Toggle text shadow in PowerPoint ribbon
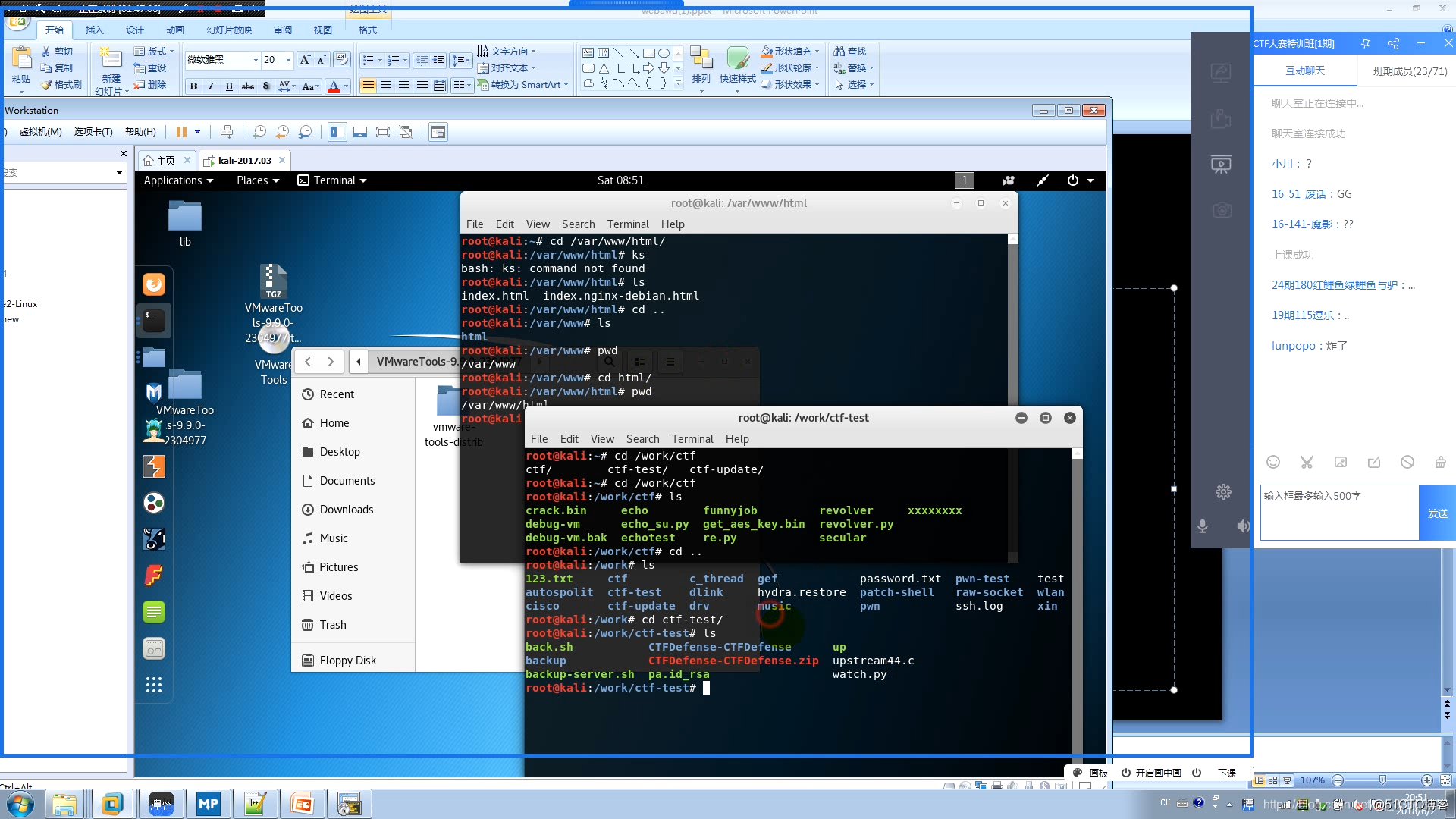 (266, 86)
